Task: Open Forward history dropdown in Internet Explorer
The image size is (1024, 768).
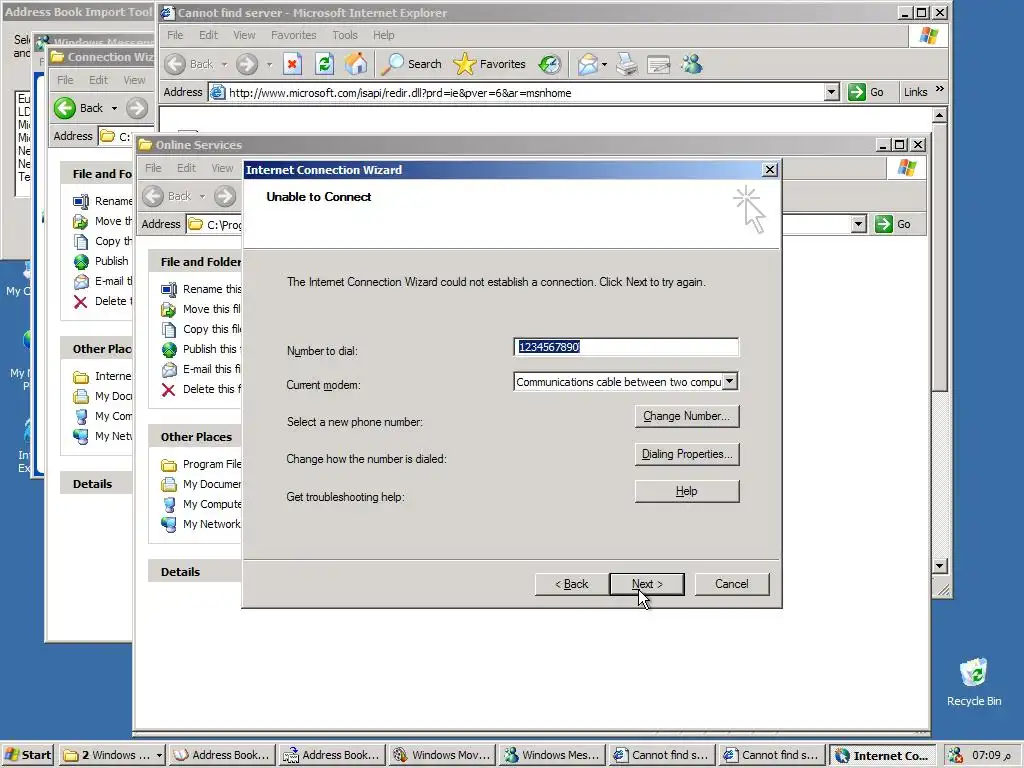Action: pos(268,65)
